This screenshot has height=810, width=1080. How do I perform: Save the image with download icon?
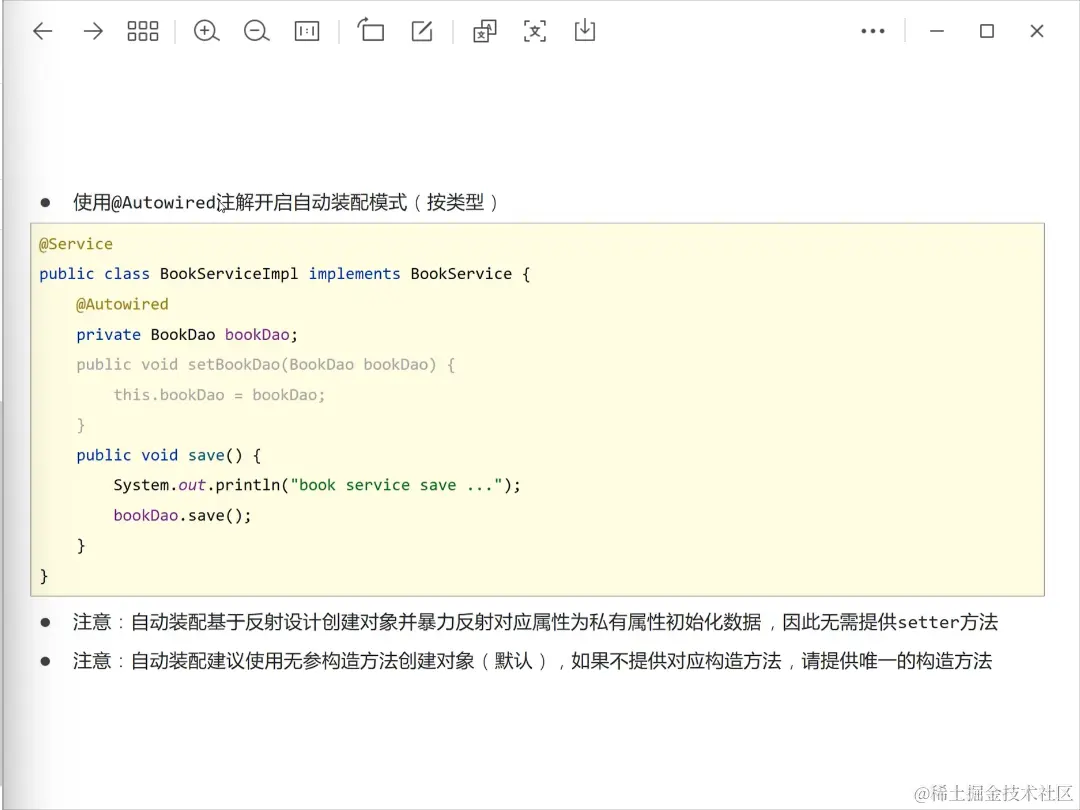click(x=585, y=30)
